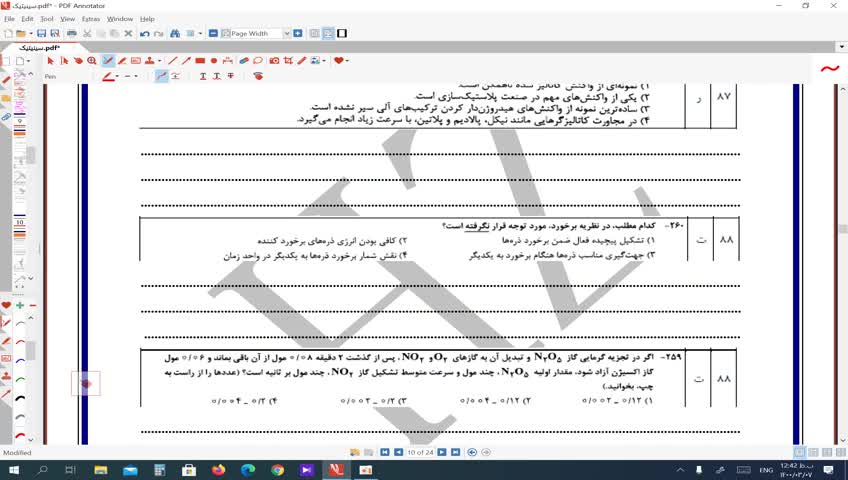Image resolution: width=848 pixels, height=480 pixels.
Task: Select the Stamp tool
Action: click(x=149, y=61)
